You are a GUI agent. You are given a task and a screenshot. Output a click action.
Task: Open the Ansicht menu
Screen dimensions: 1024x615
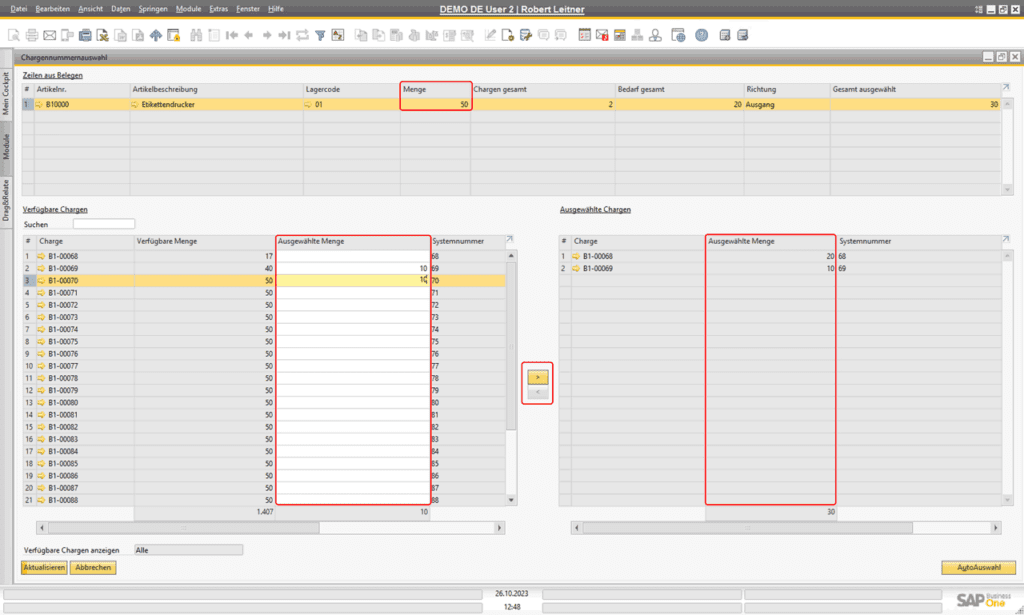click(90, 9)
